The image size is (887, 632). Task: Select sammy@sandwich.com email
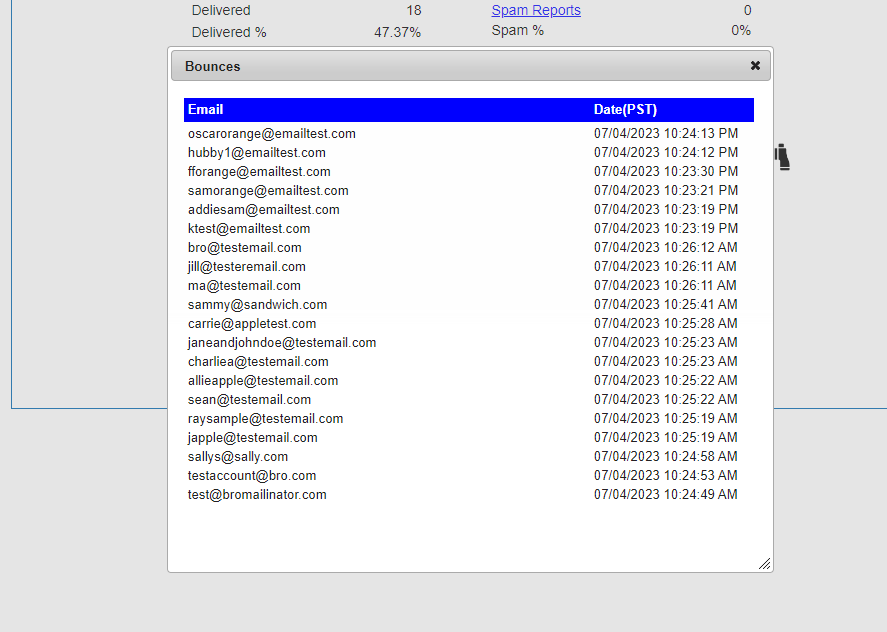point(257,305)
